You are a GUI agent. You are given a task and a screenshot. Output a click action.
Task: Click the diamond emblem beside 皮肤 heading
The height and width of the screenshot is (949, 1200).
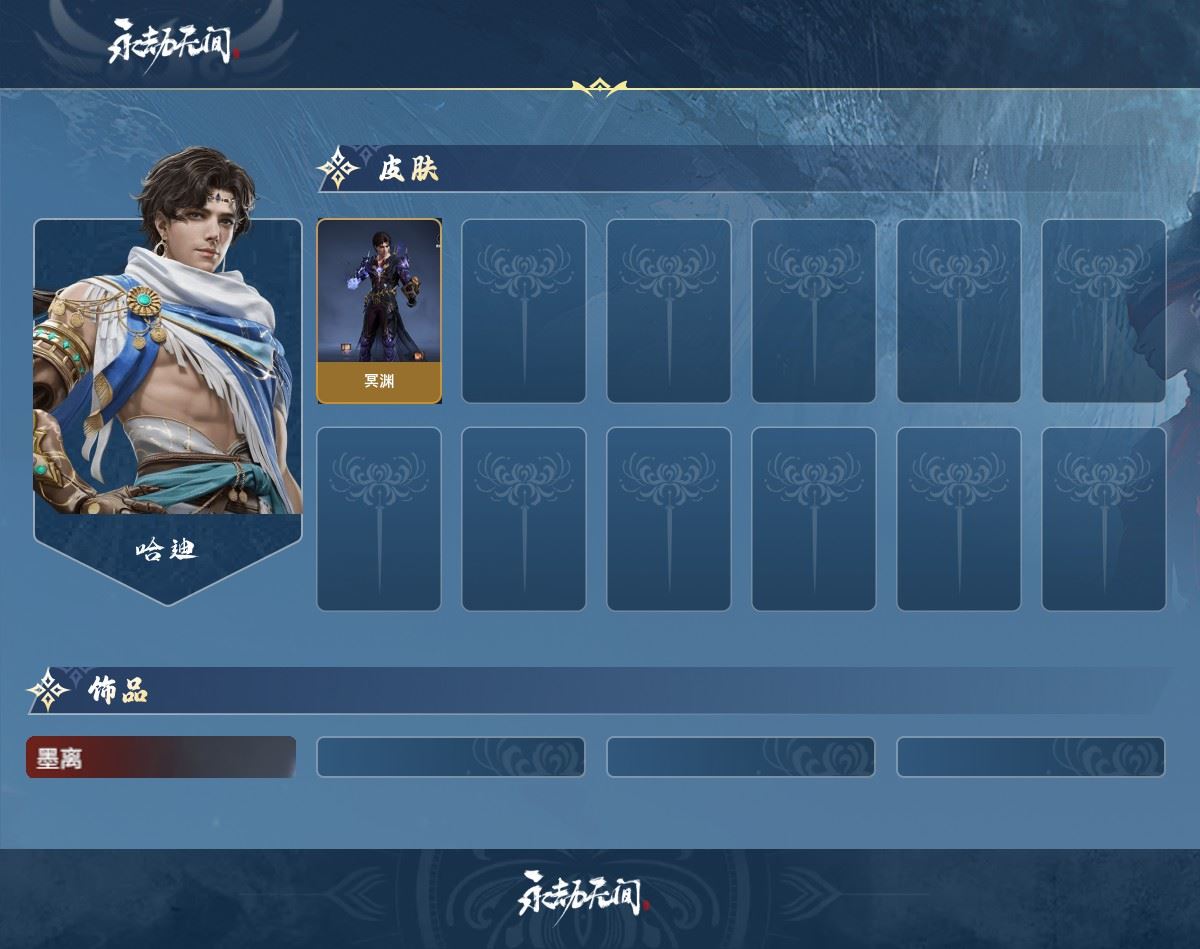339,168
